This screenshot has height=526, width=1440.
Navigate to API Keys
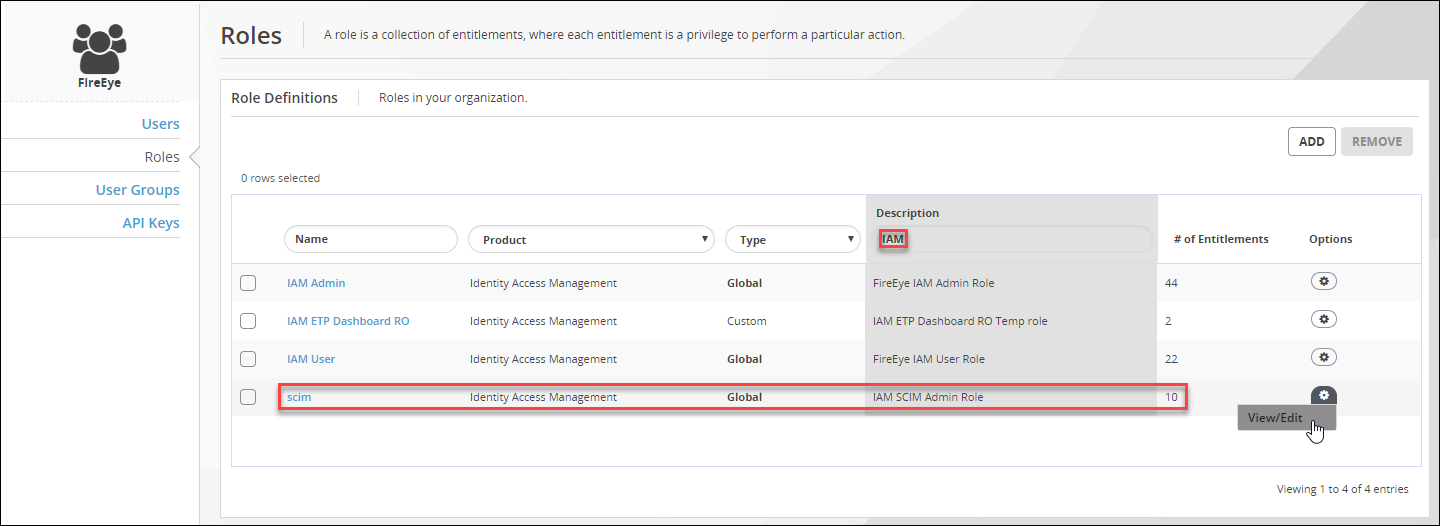pos(151,223)
